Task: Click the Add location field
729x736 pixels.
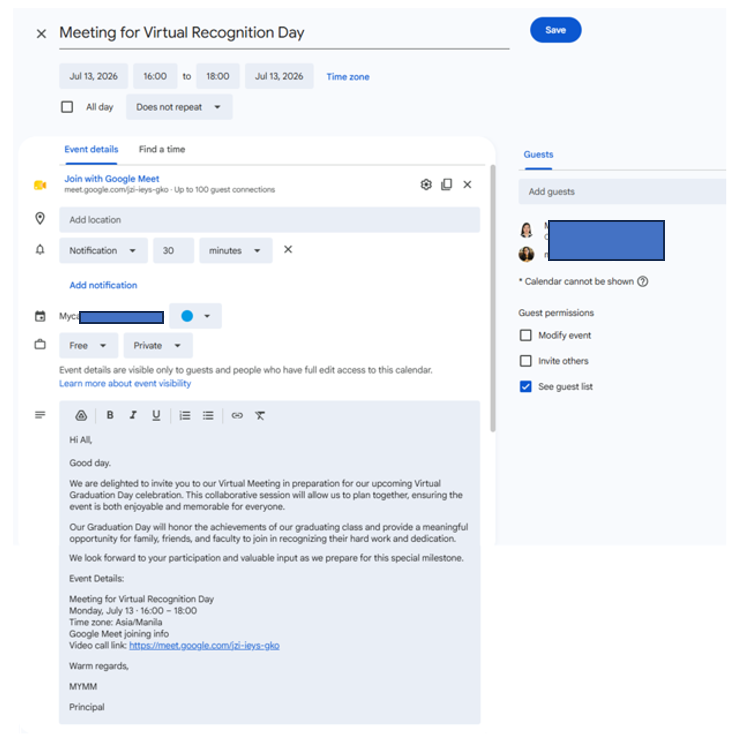Action: [x=269, y=220]
